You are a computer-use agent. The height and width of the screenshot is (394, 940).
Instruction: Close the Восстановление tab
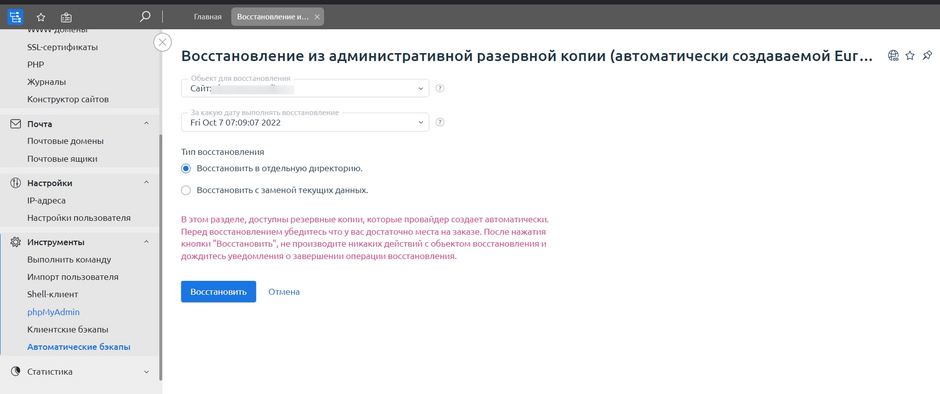[x=317, y=17]
